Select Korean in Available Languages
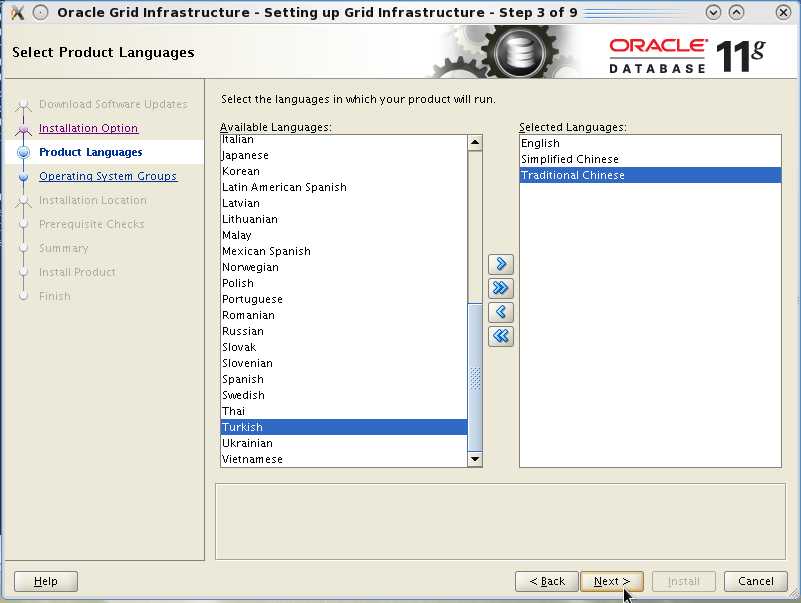Image resolution: width=801 pixels, height=603 pixels. pyautogui.click(x=344, y=171)
